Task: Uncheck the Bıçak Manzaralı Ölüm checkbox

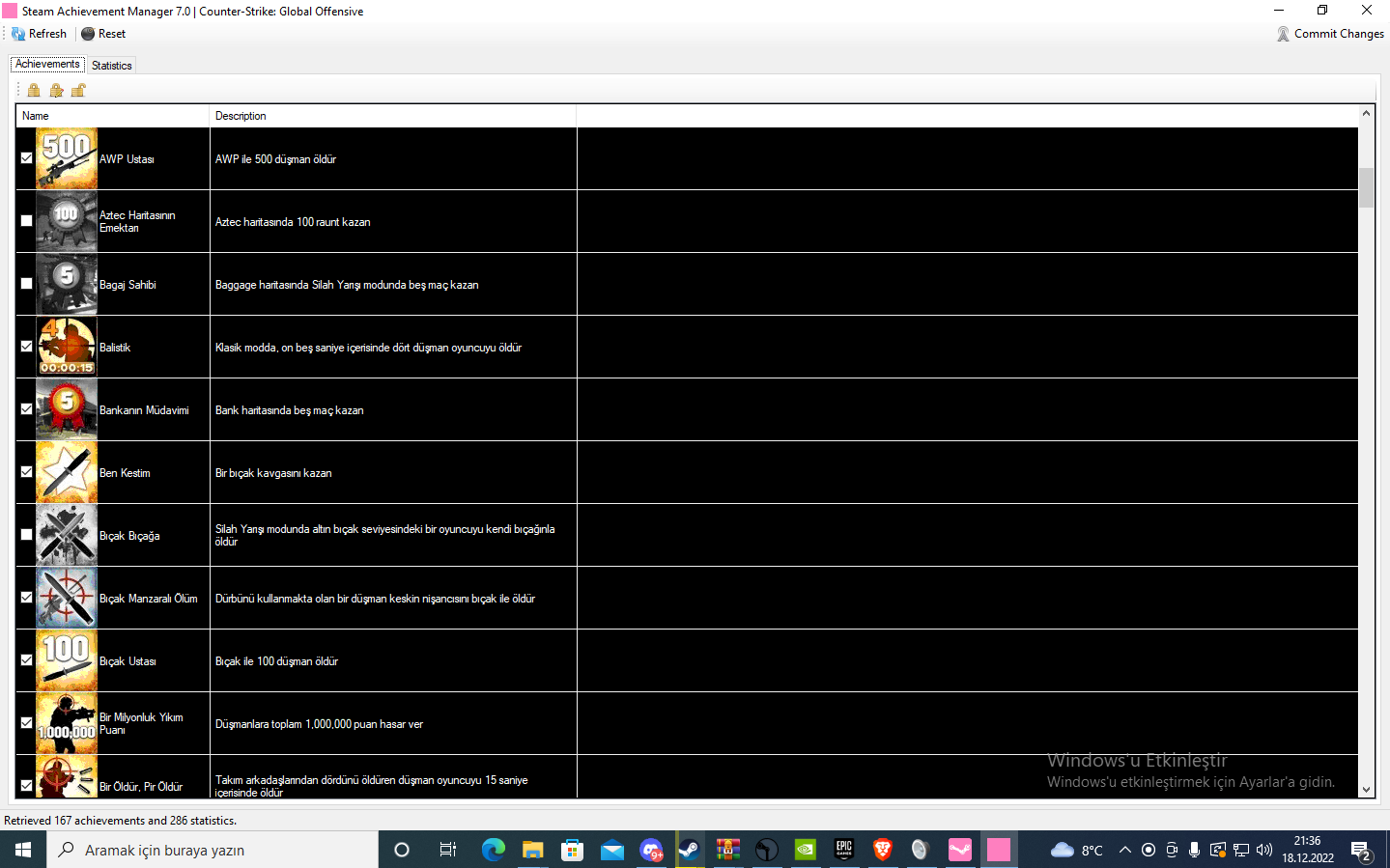Action: point(27,598)
